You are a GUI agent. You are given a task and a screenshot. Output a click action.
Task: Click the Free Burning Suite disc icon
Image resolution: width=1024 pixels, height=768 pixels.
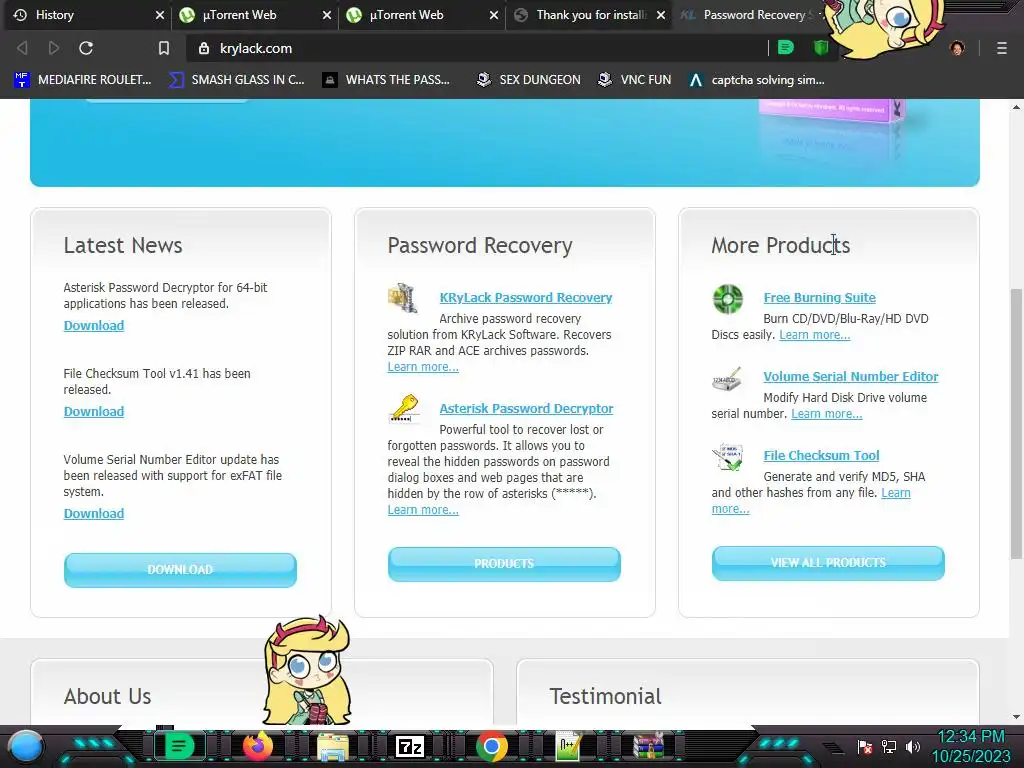click(728, 299)
